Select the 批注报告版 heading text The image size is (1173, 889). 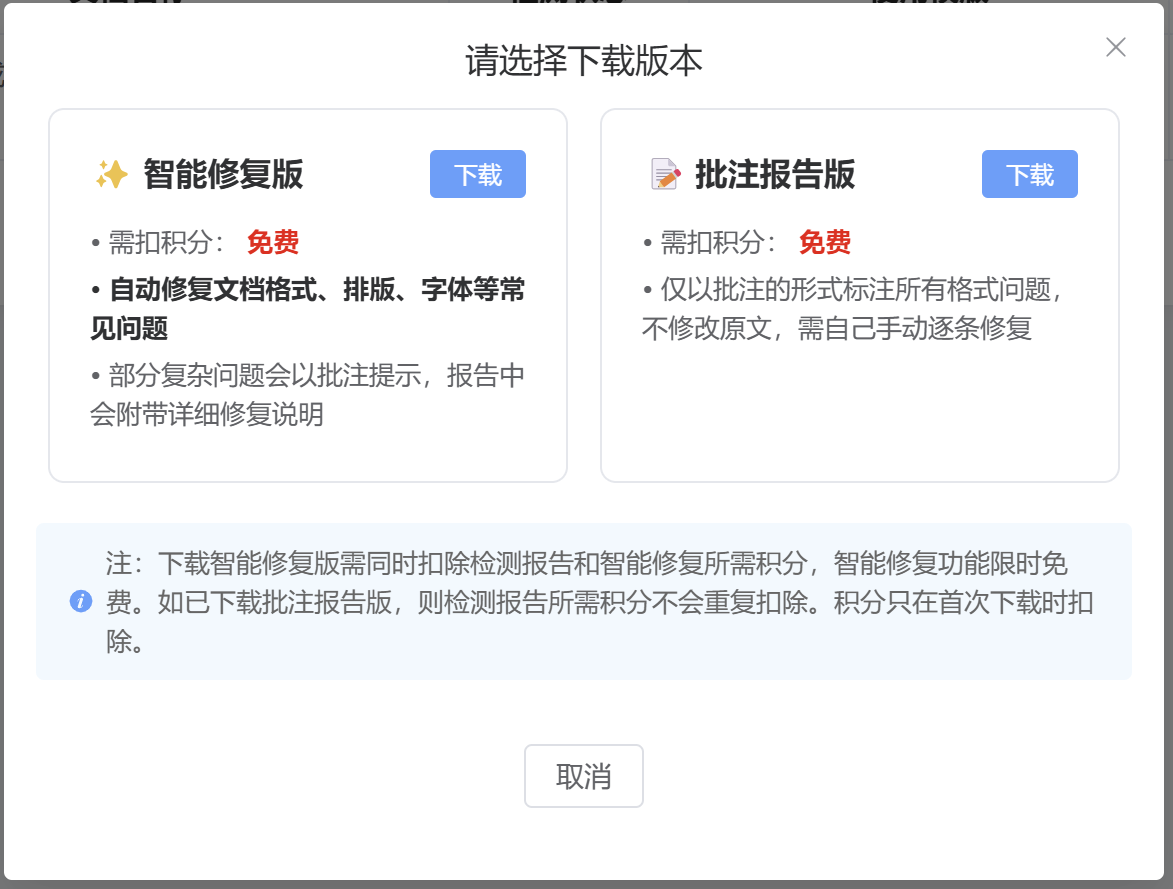[x=775, y=175]
